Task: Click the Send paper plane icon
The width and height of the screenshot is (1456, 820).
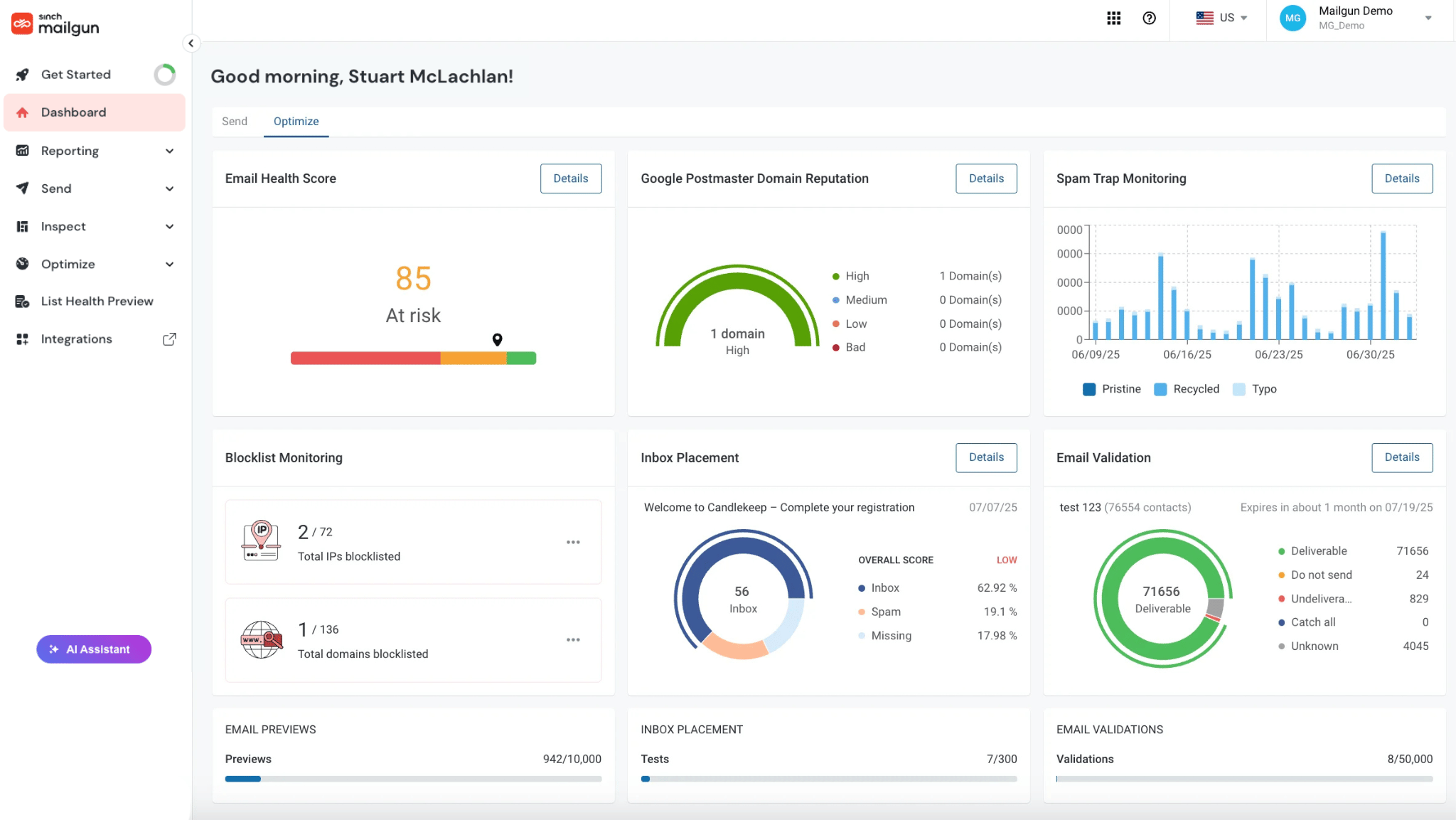Action: tap(23, 188)
